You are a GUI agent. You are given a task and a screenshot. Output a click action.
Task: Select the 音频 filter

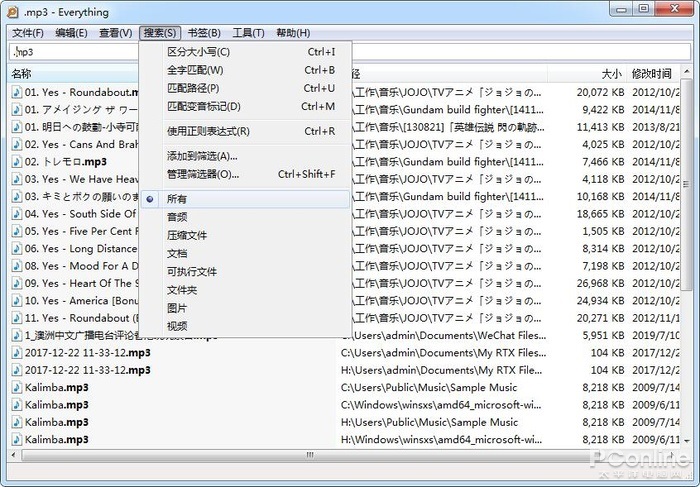click(246, 217)
